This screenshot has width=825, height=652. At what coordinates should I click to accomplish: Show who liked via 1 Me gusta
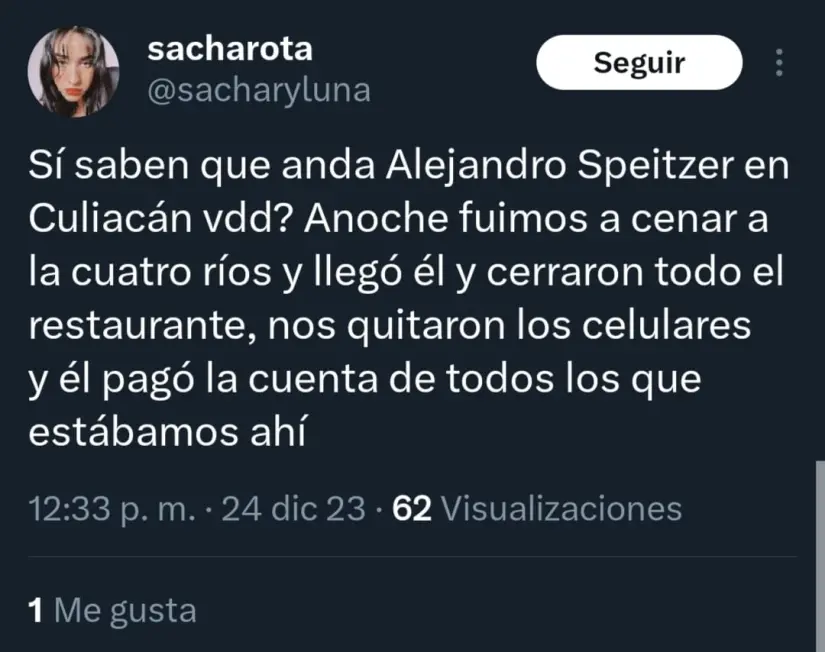[x=112, y=610]
